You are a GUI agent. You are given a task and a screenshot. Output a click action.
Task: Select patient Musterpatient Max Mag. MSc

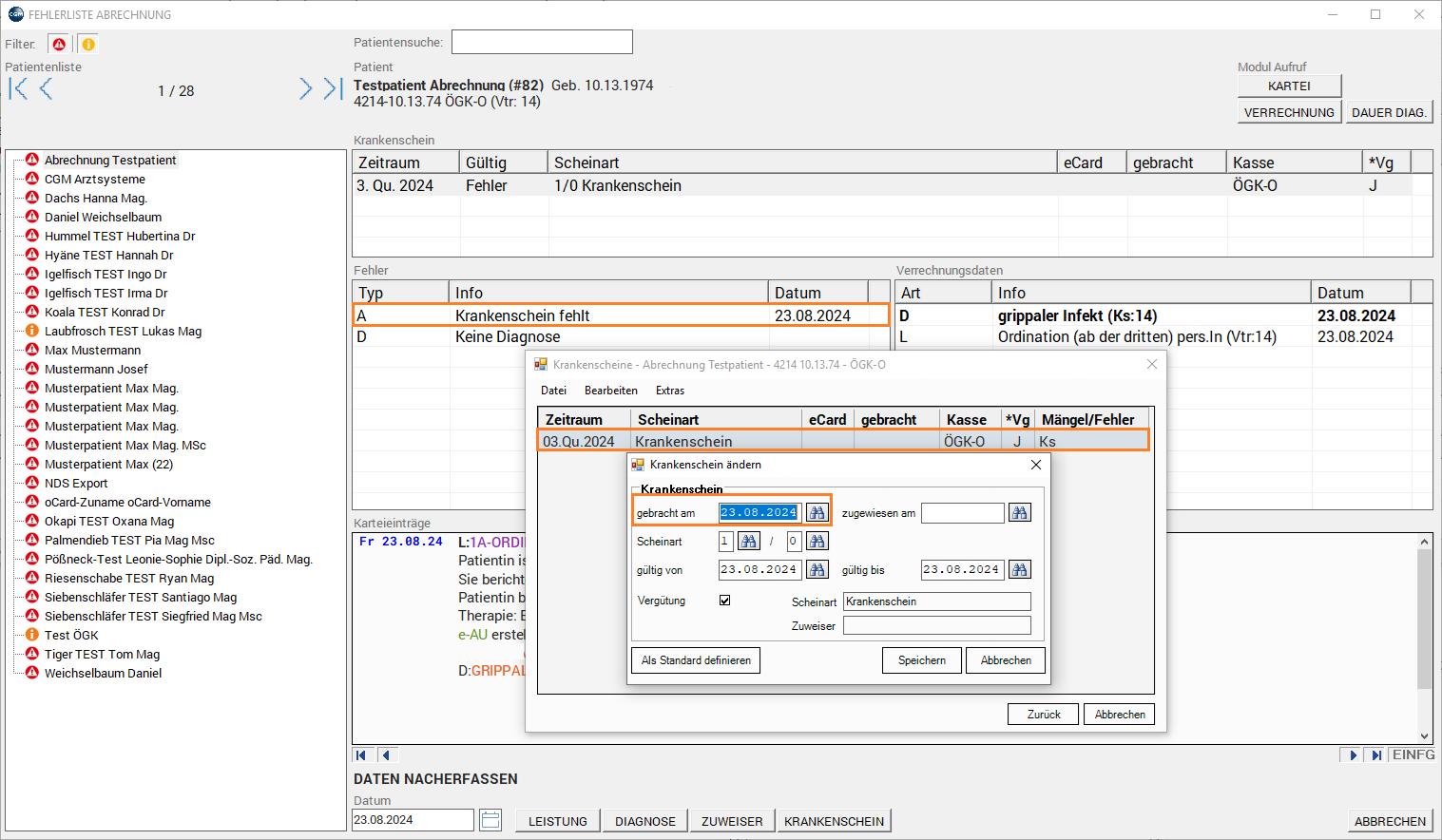tap(125, 445)
